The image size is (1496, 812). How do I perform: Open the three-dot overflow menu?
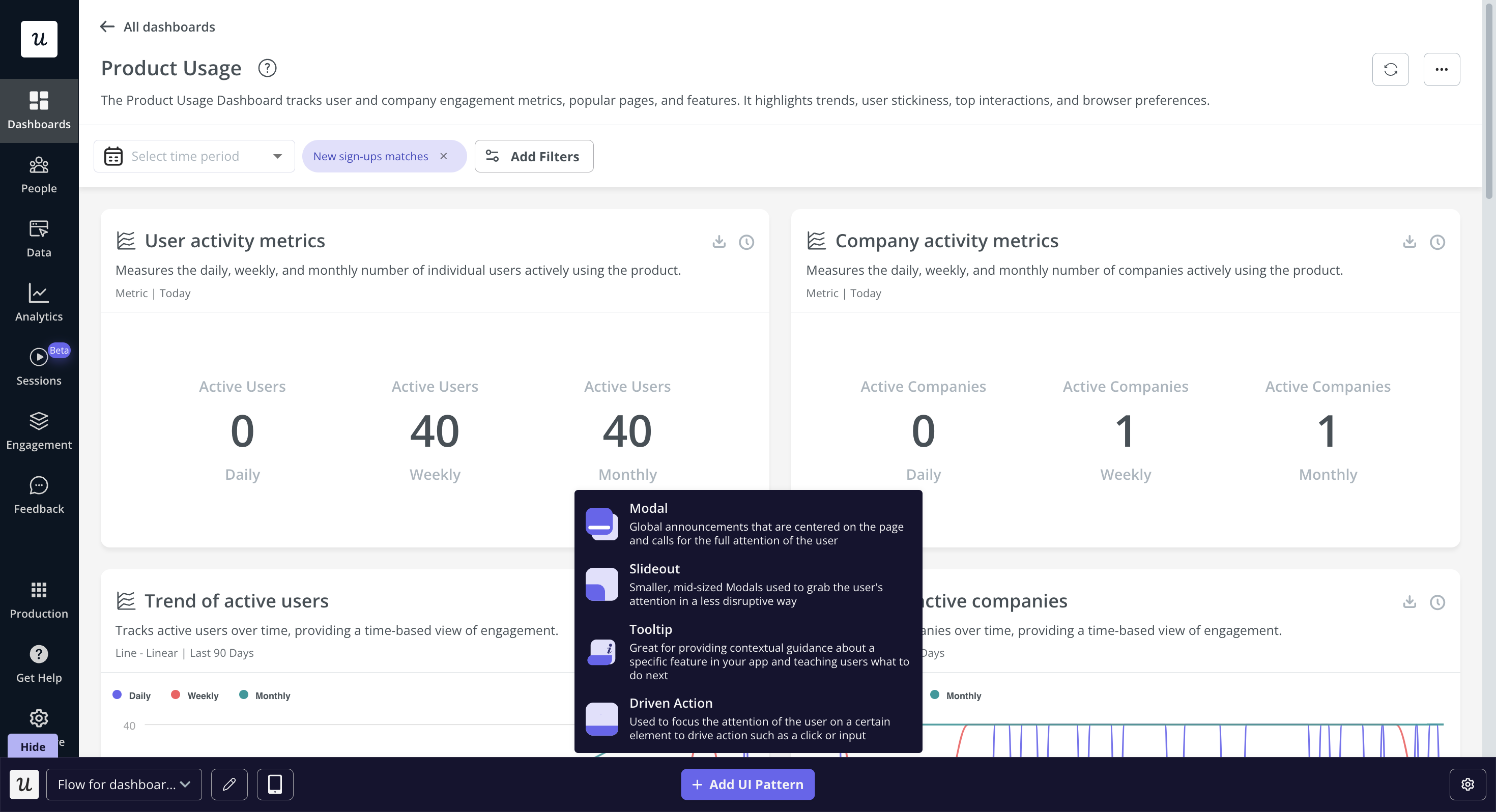pyautogui.click(x=1441, y=68)
